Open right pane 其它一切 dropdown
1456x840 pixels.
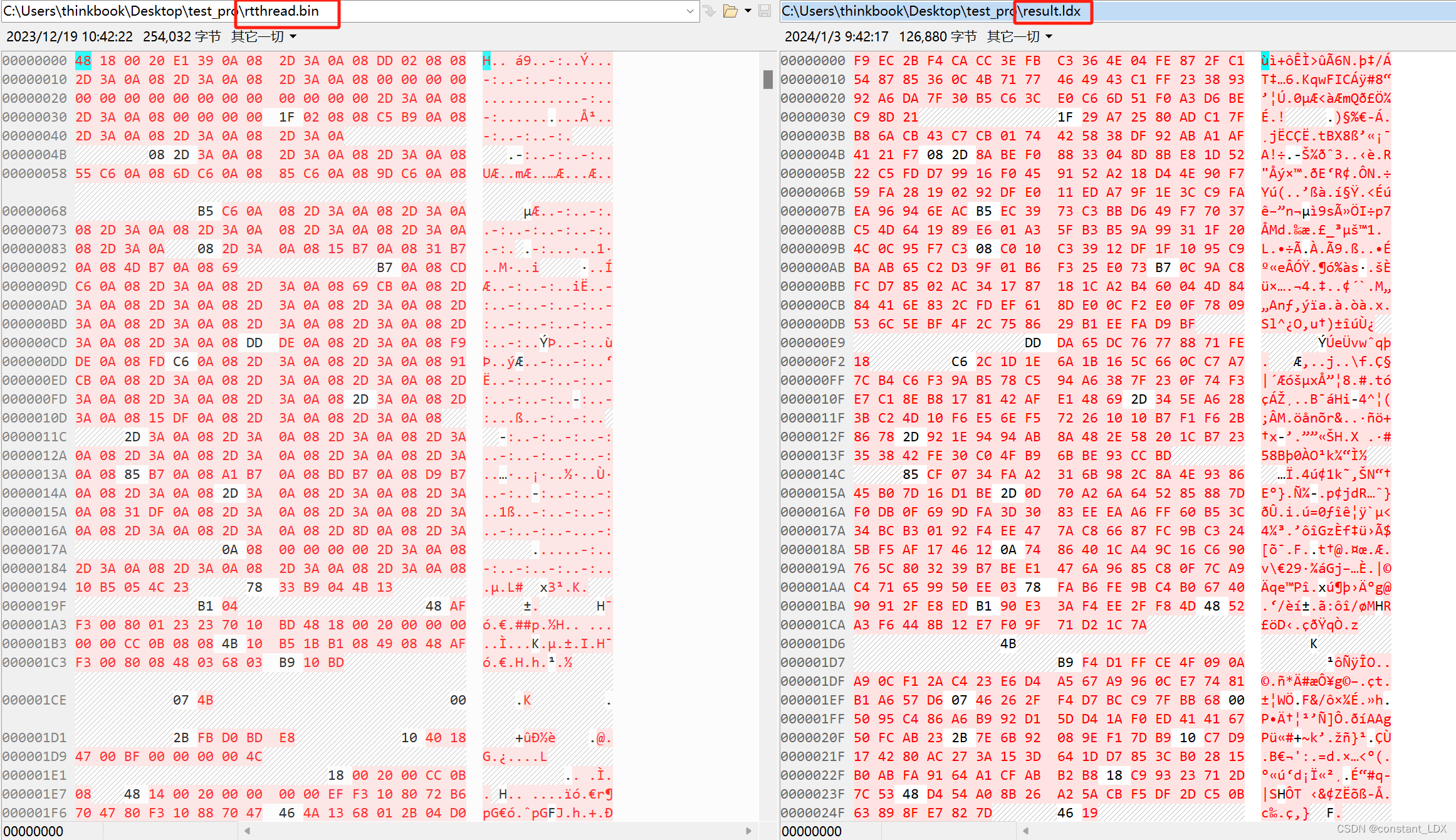(1019, 36)
